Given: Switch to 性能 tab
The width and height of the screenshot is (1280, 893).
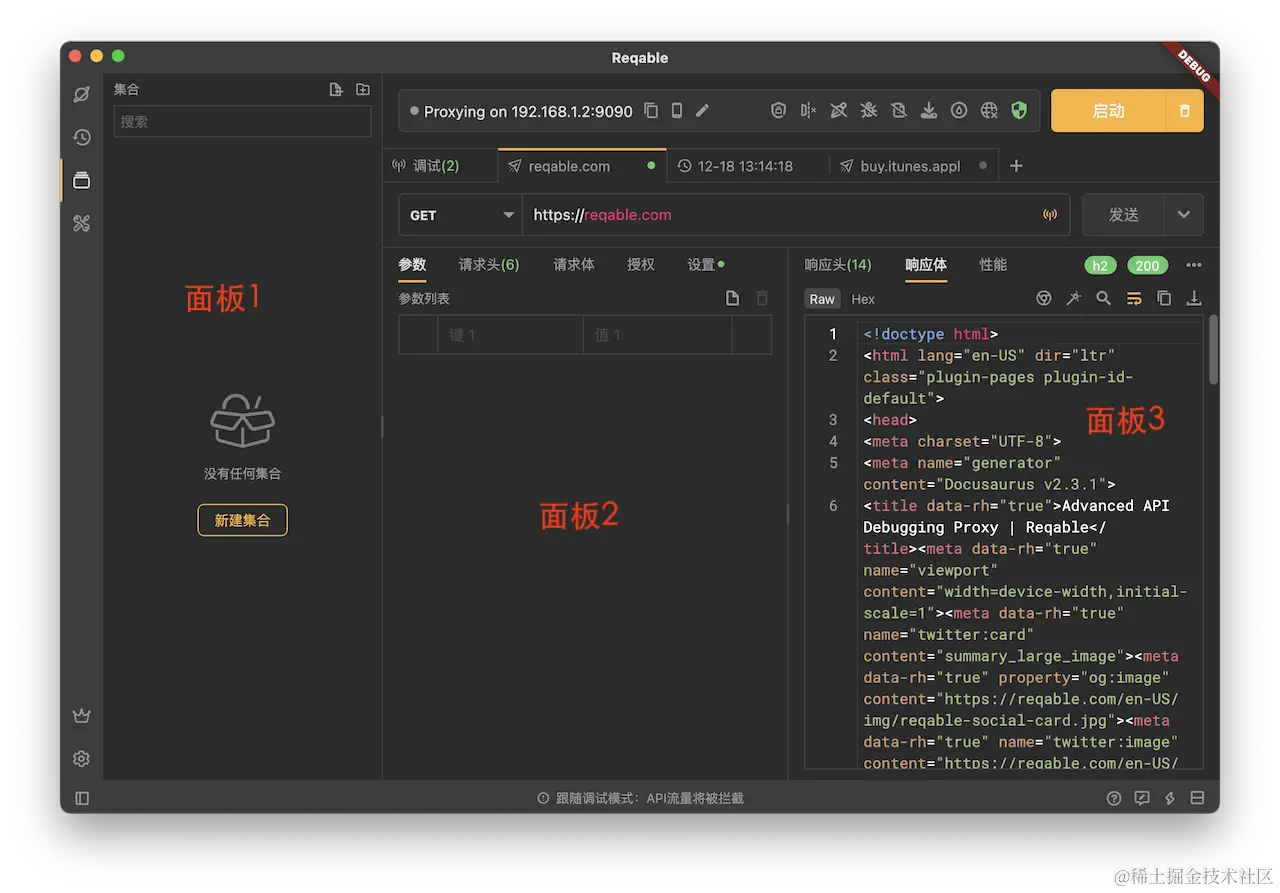Looking at the screenshot, I should 993,265.
